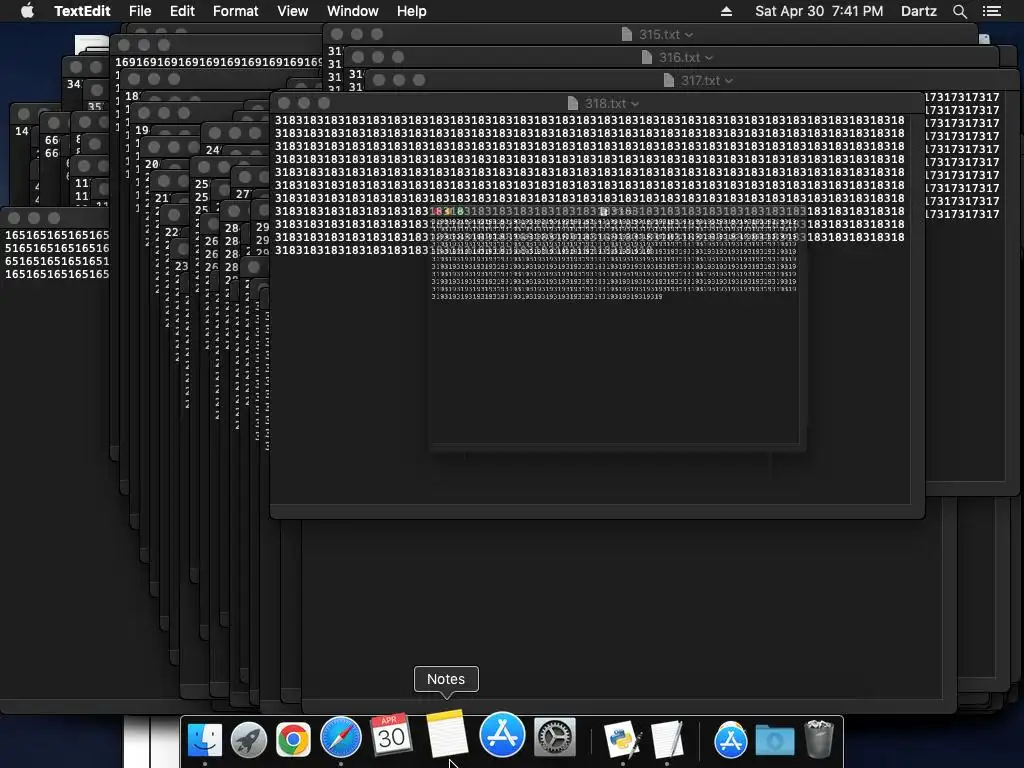The height and width of the screenshot is (768, 1024).
Task: Click the document icon beside 318.txt title
Action: 573,103
